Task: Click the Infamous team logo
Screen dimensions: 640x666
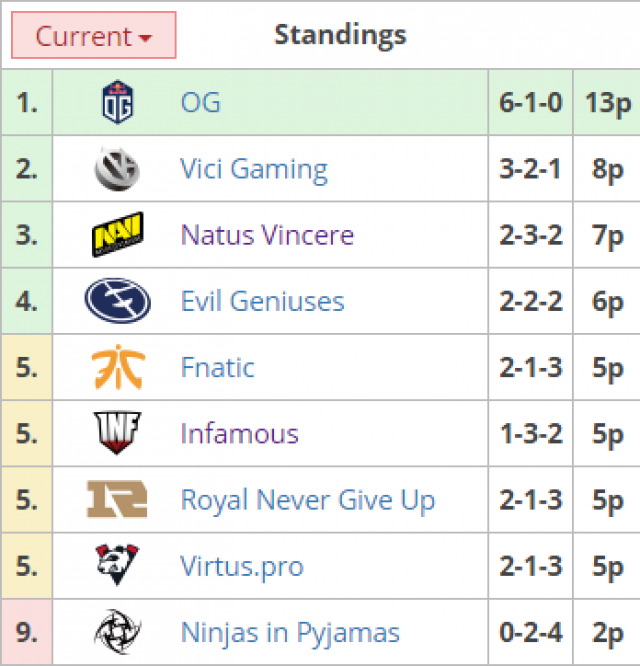Action: coord(118,433)
